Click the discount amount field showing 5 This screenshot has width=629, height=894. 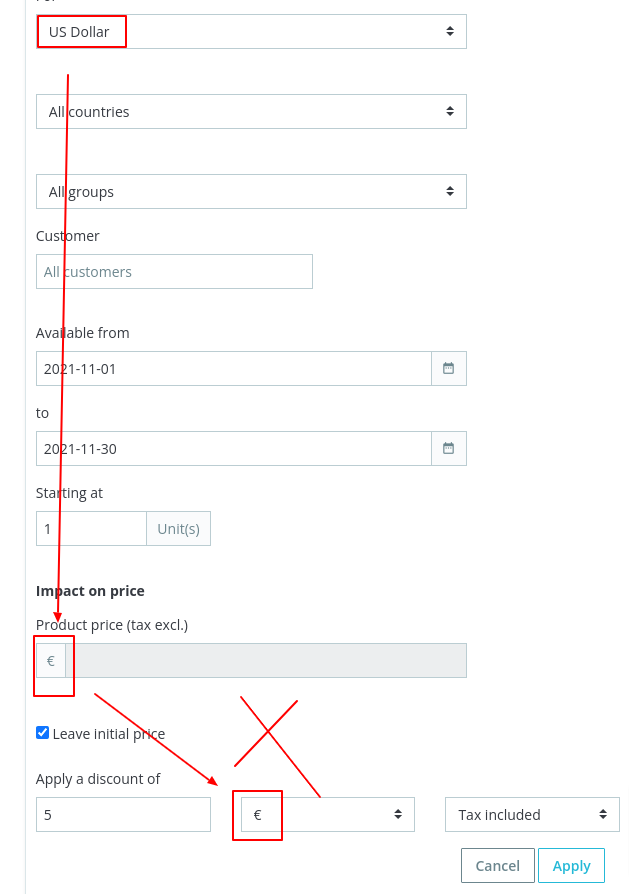(x=122, y=814)
